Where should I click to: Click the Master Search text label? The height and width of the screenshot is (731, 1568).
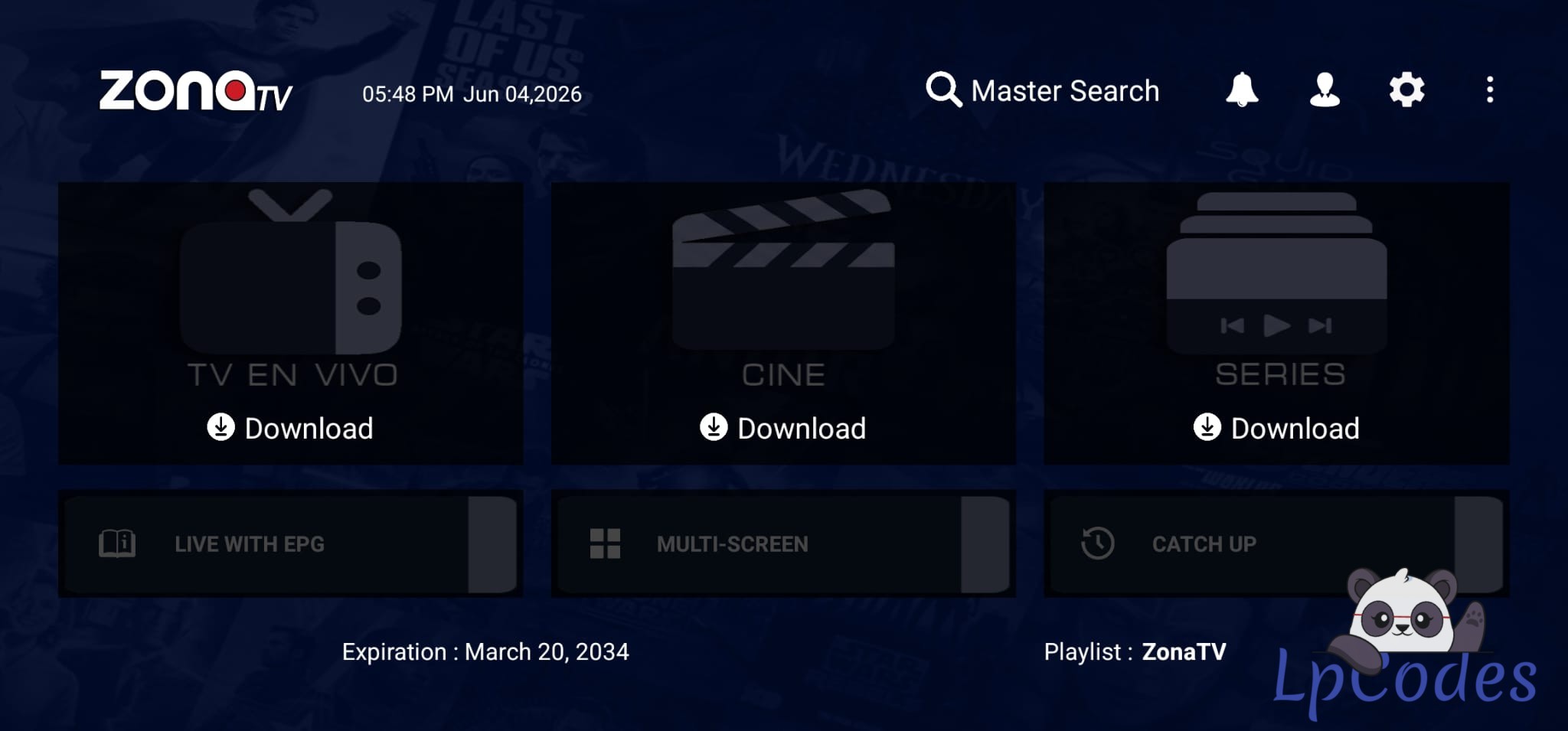1065,91
